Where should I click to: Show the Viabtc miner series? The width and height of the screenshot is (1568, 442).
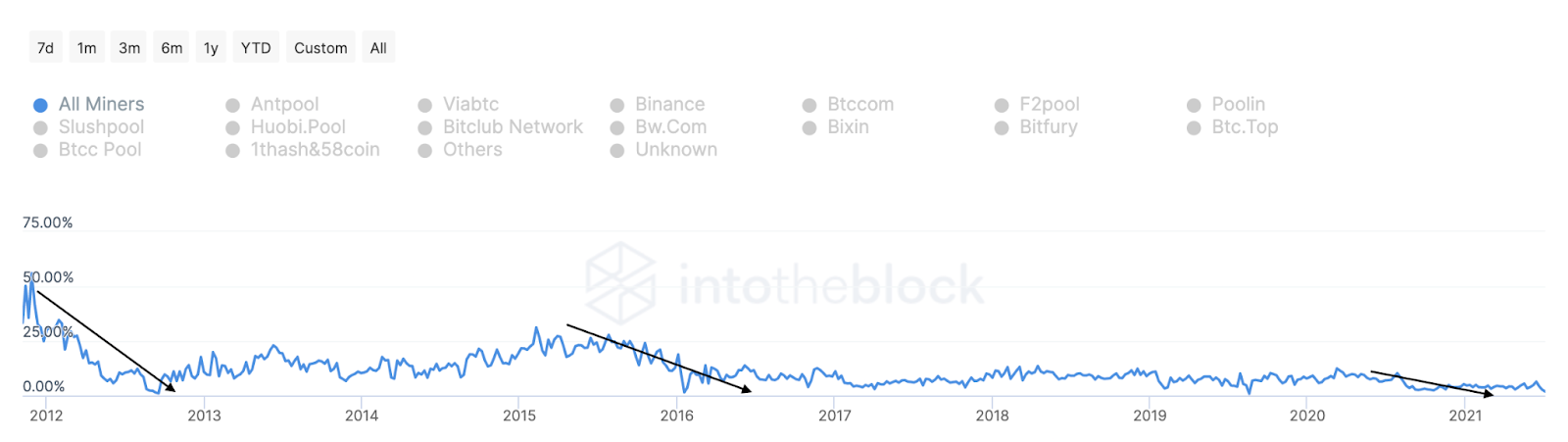pyautogui.click(x=459, y=104)
